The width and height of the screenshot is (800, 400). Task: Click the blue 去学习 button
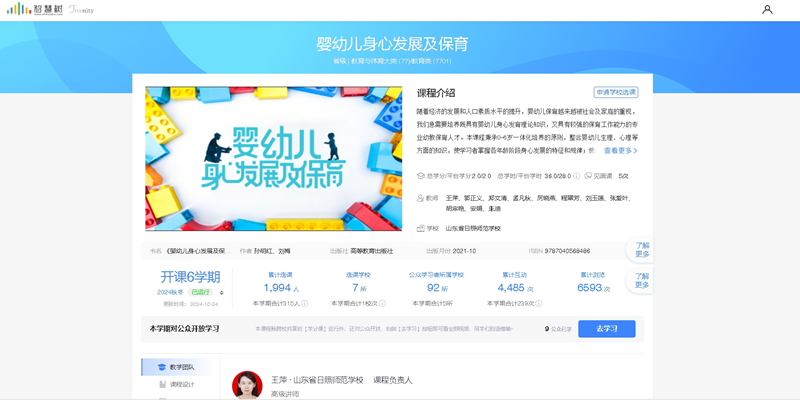607,329
